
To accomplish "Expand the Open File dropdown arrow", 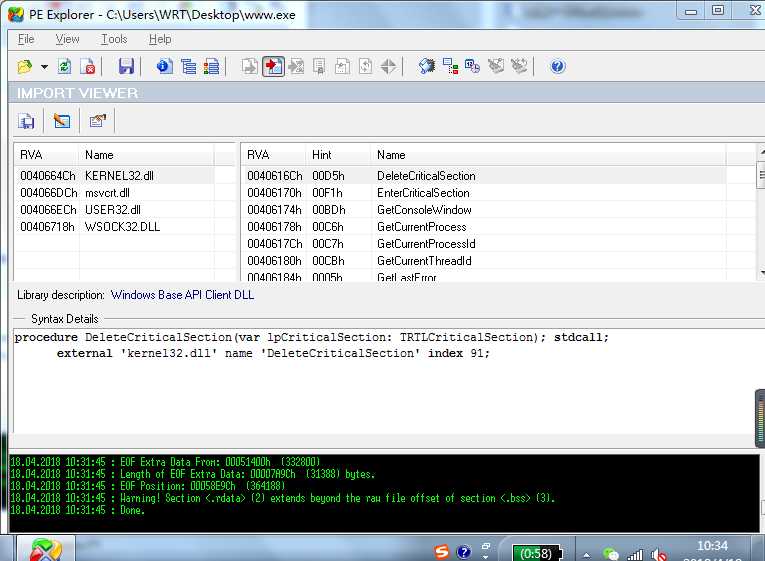I will tap(44, 66).
